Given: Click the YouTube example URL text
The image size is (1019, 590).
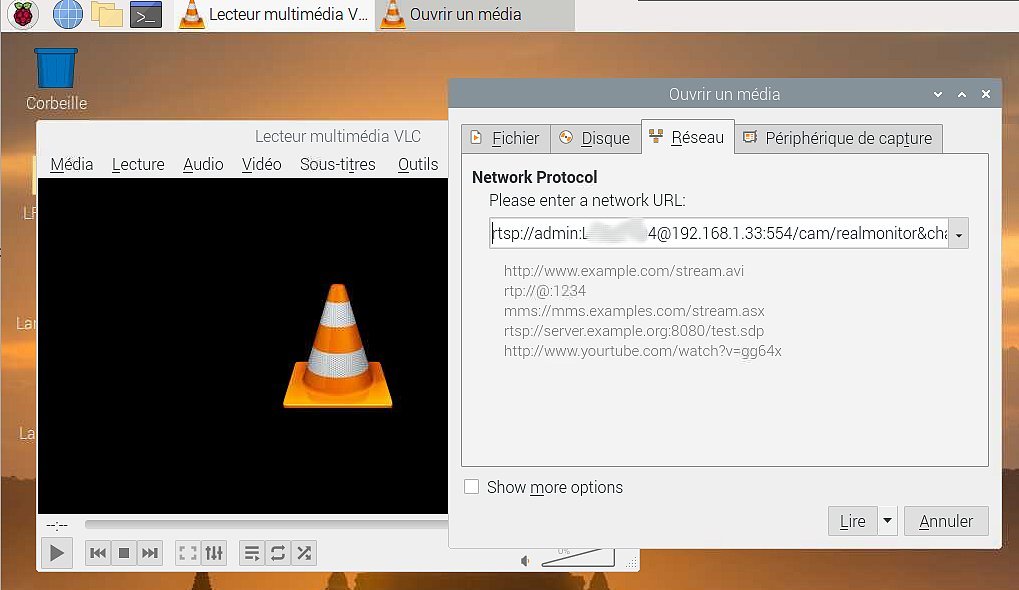Looking at the screenshot, I should [x=643, y=352].
